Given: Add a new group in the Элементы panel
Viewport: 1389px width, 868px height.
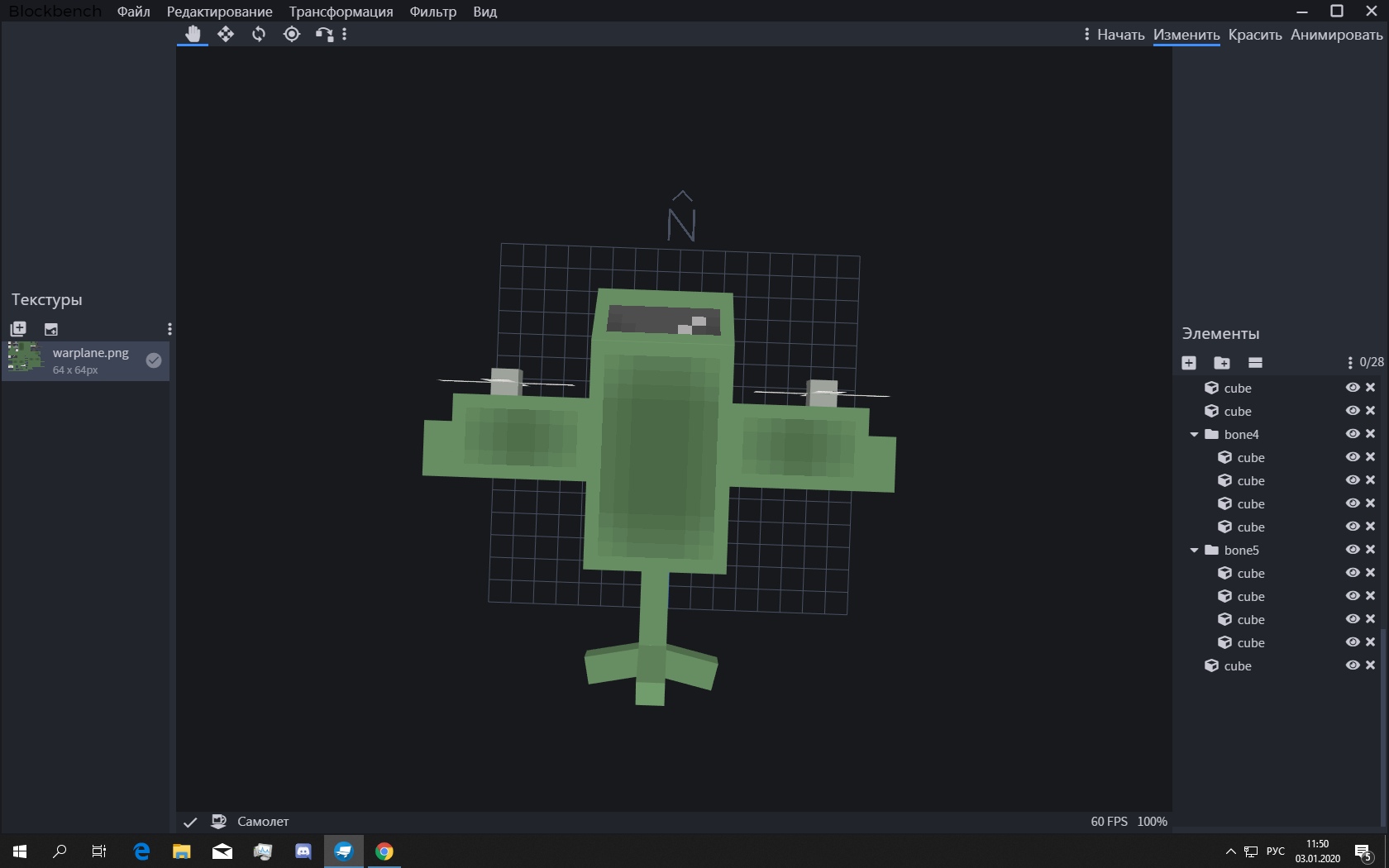Looking at the screenshot, I should [x=1222, y=362].
